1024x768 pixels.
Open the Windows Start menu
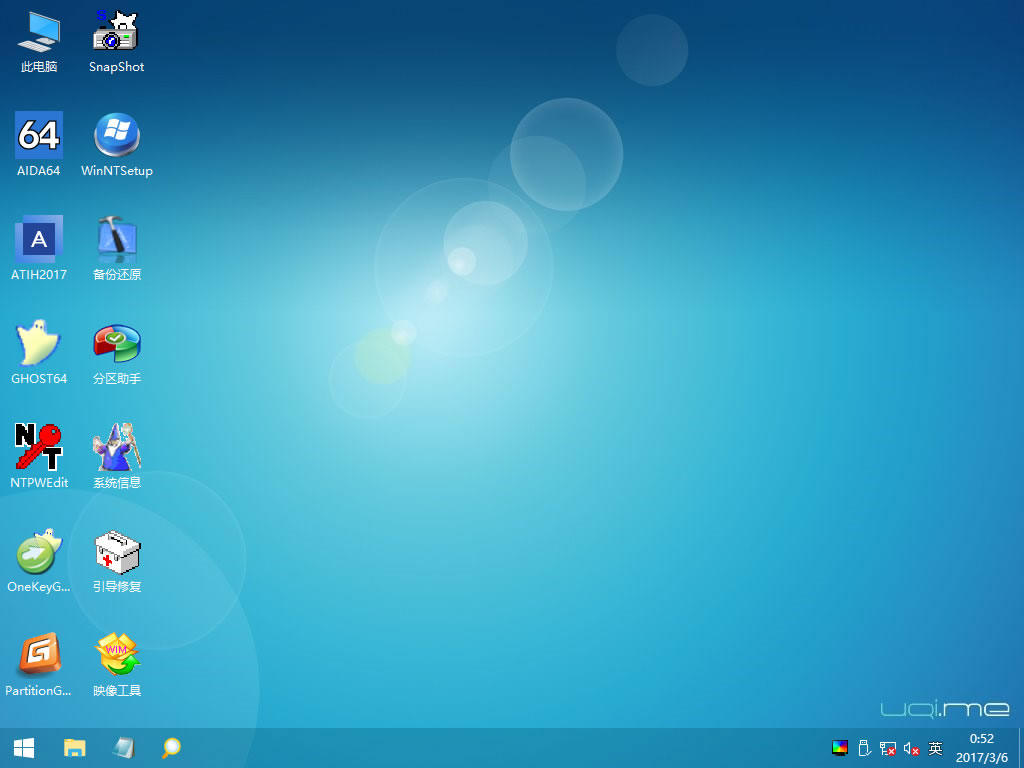[24, 748]
